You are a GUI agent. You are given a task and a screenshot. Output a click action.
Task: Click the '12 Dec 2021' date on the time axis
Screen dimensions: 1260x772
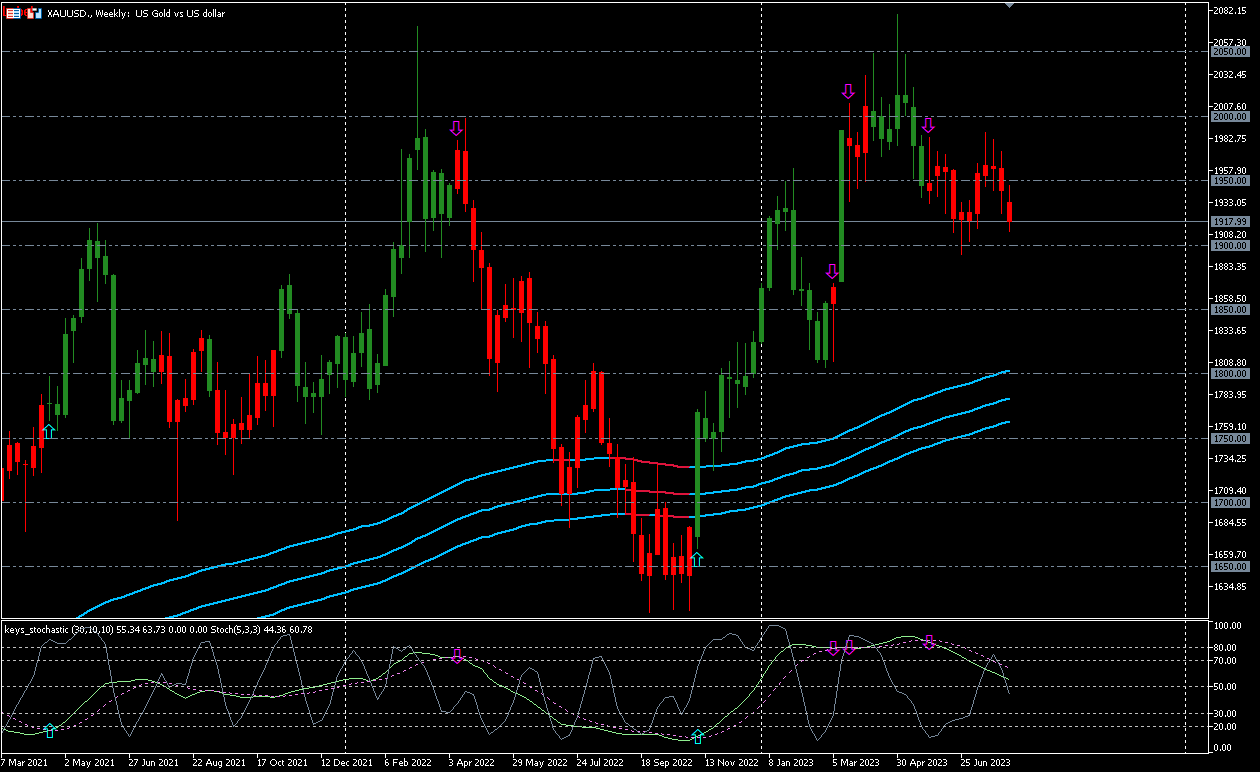pos(346,763)
